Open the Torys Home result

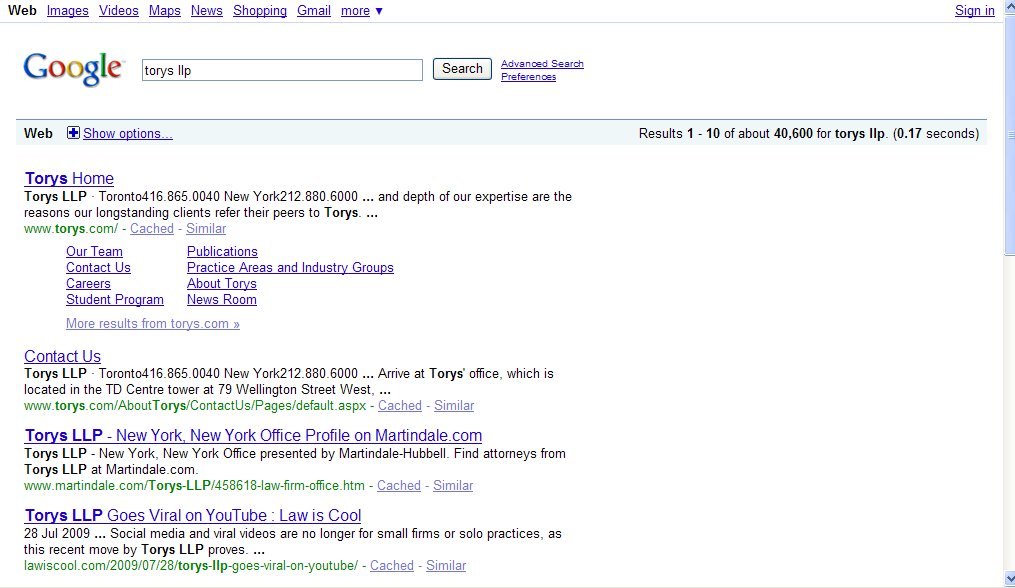tap(69, 179)
